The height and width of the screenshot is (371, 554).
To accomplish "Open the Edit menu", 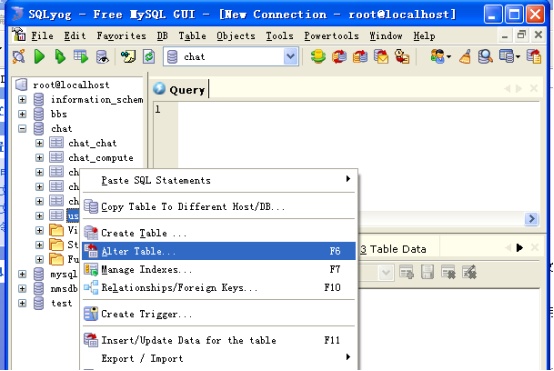I will point(75,36).
